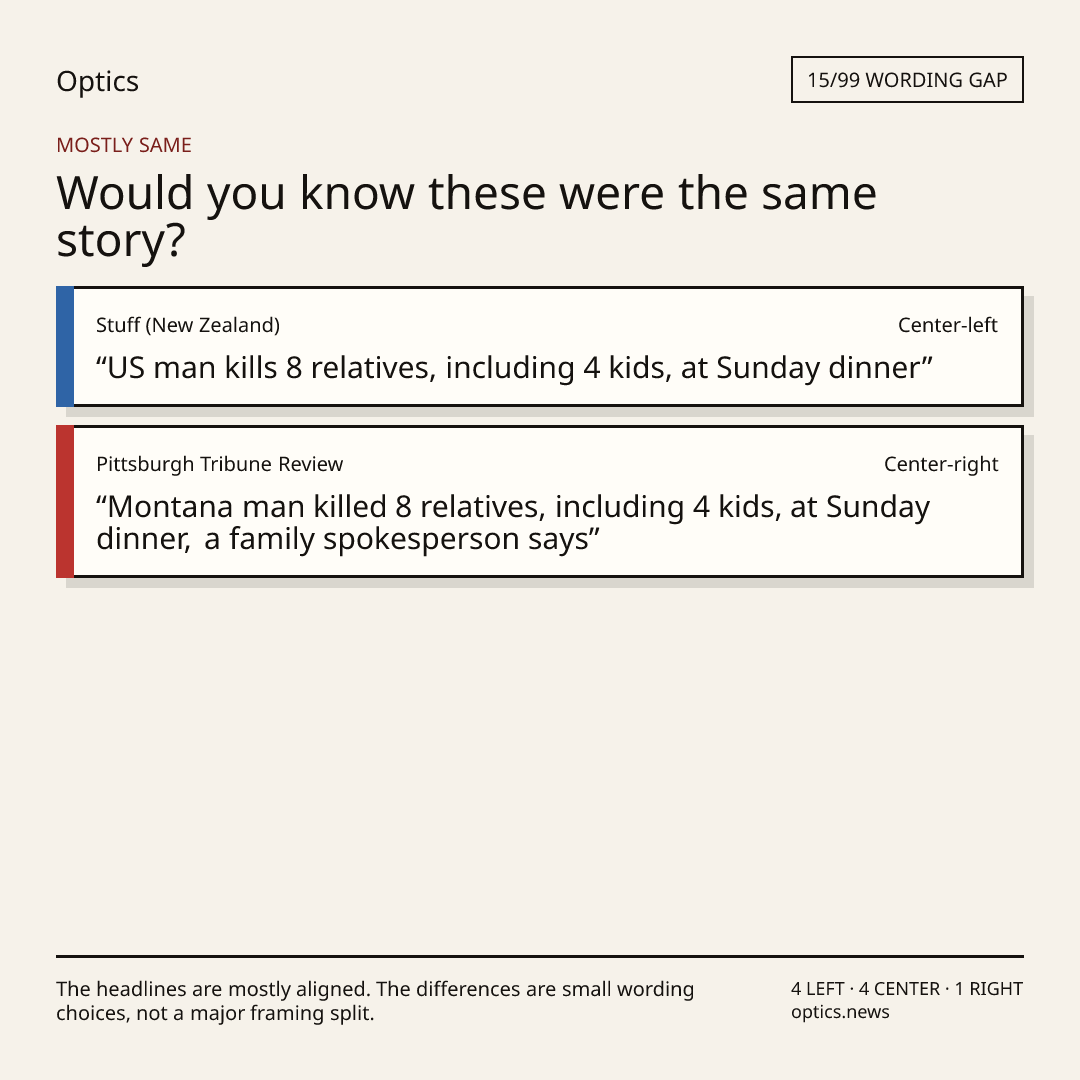This screenshot has height=1080, width=1080.
Task: Select the MOSTLY SAME label
Action: pyautogui.click(x=124, y=145)
